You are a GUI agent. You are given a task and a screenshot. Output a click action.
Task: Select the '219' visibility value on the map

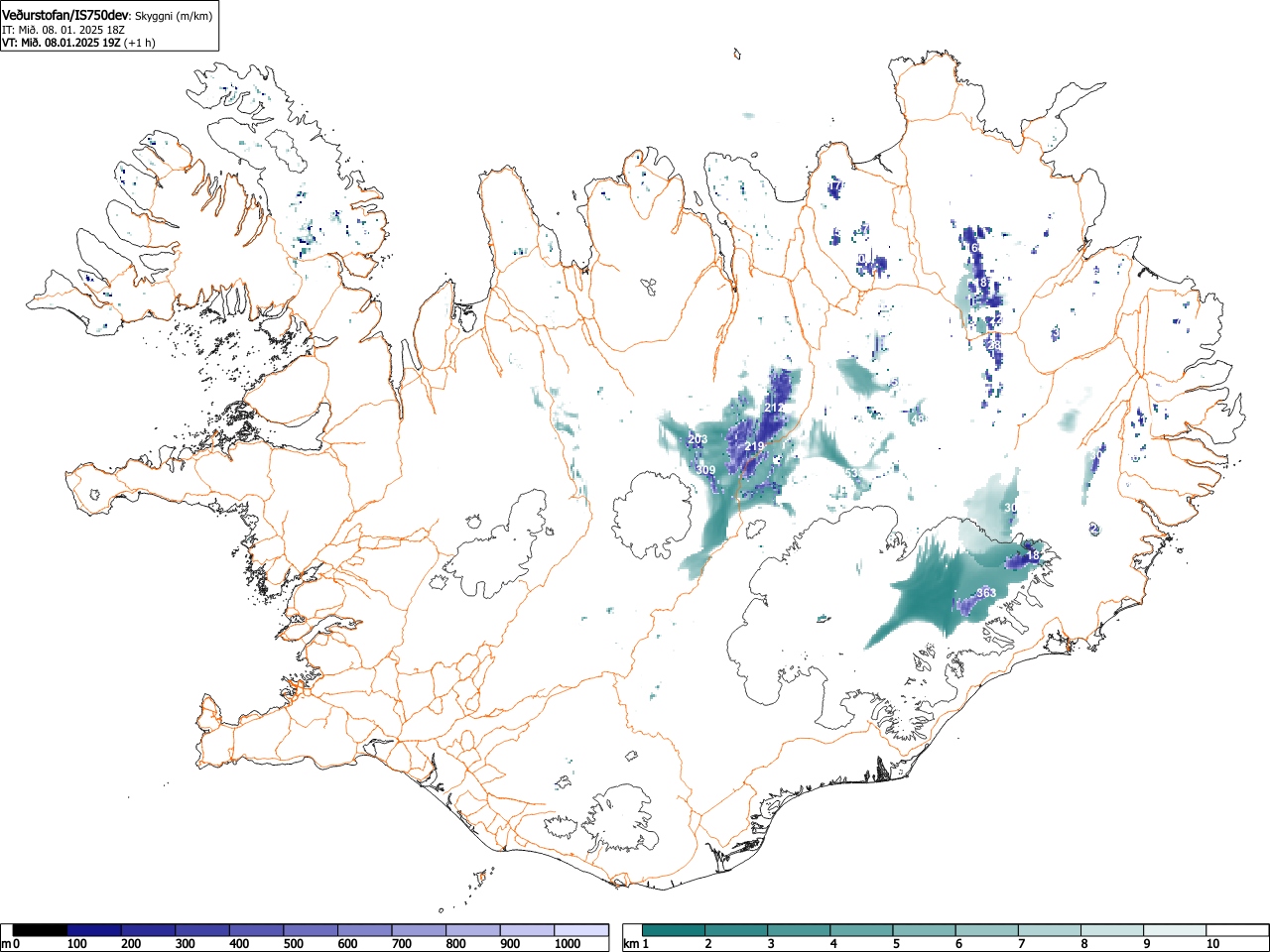[754, 447]
